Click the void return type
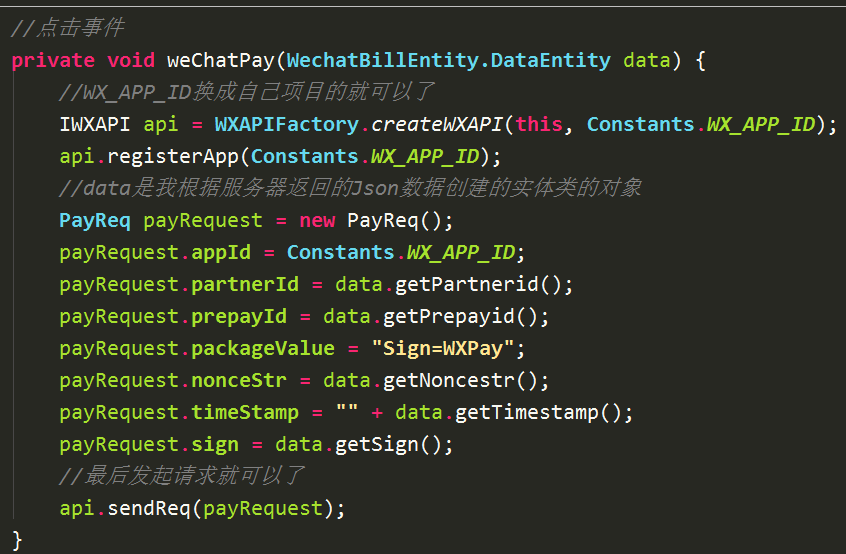Image resolution: width=846 pixels, height=554 pixels. coord(131,60)
